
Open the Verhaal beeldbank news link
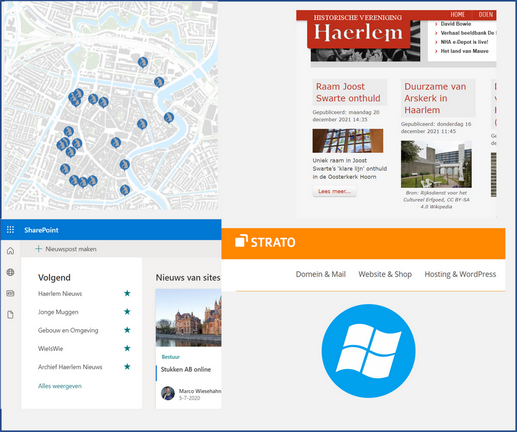(467, 33)
